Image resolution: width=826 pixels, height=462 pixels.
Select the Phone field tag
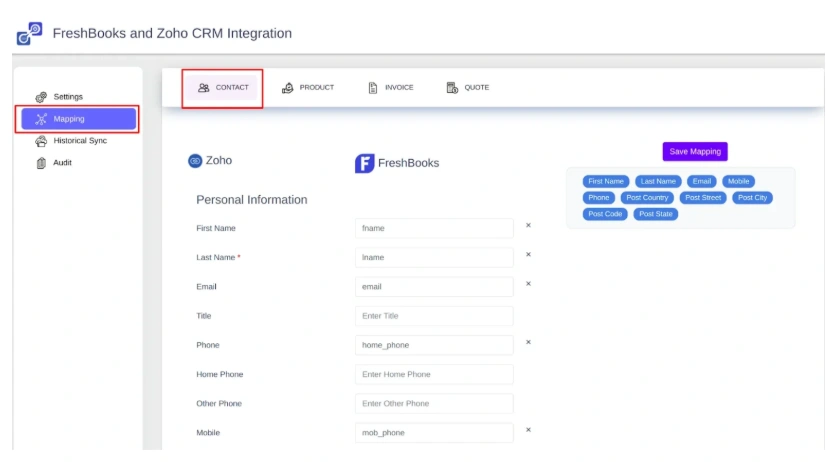pos(598,198)
